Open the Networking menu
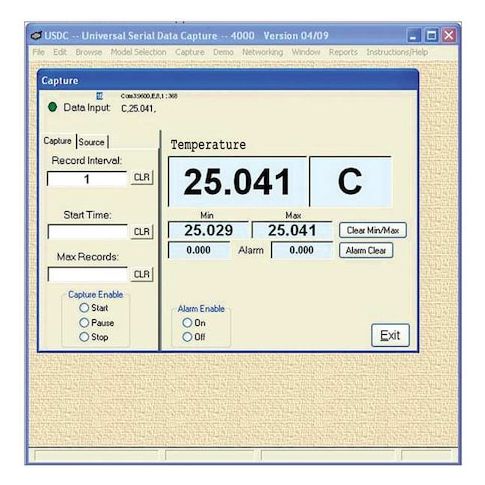 click(262, 52)
